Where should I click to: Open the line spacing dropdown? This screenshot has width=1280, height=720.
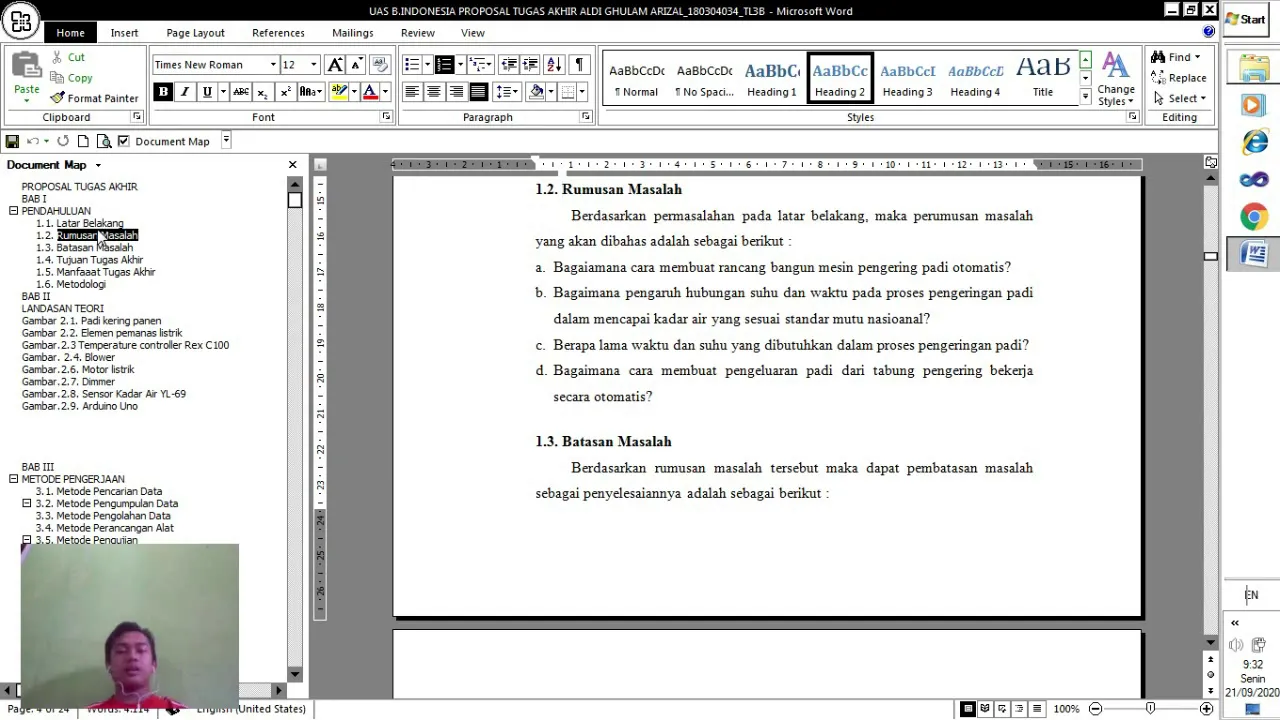click(509, 92)
